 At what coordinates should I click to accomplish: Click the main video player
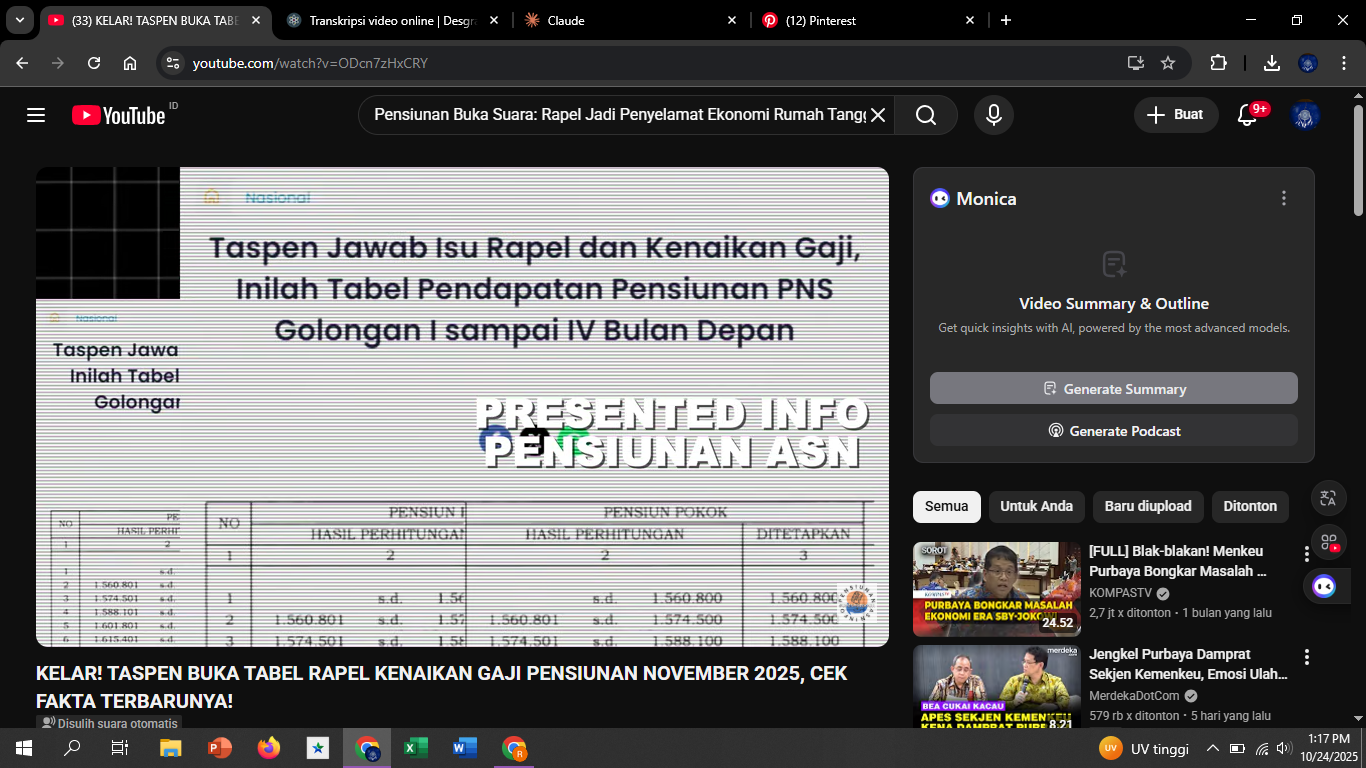pyautogui.click(x=462, y=407)
